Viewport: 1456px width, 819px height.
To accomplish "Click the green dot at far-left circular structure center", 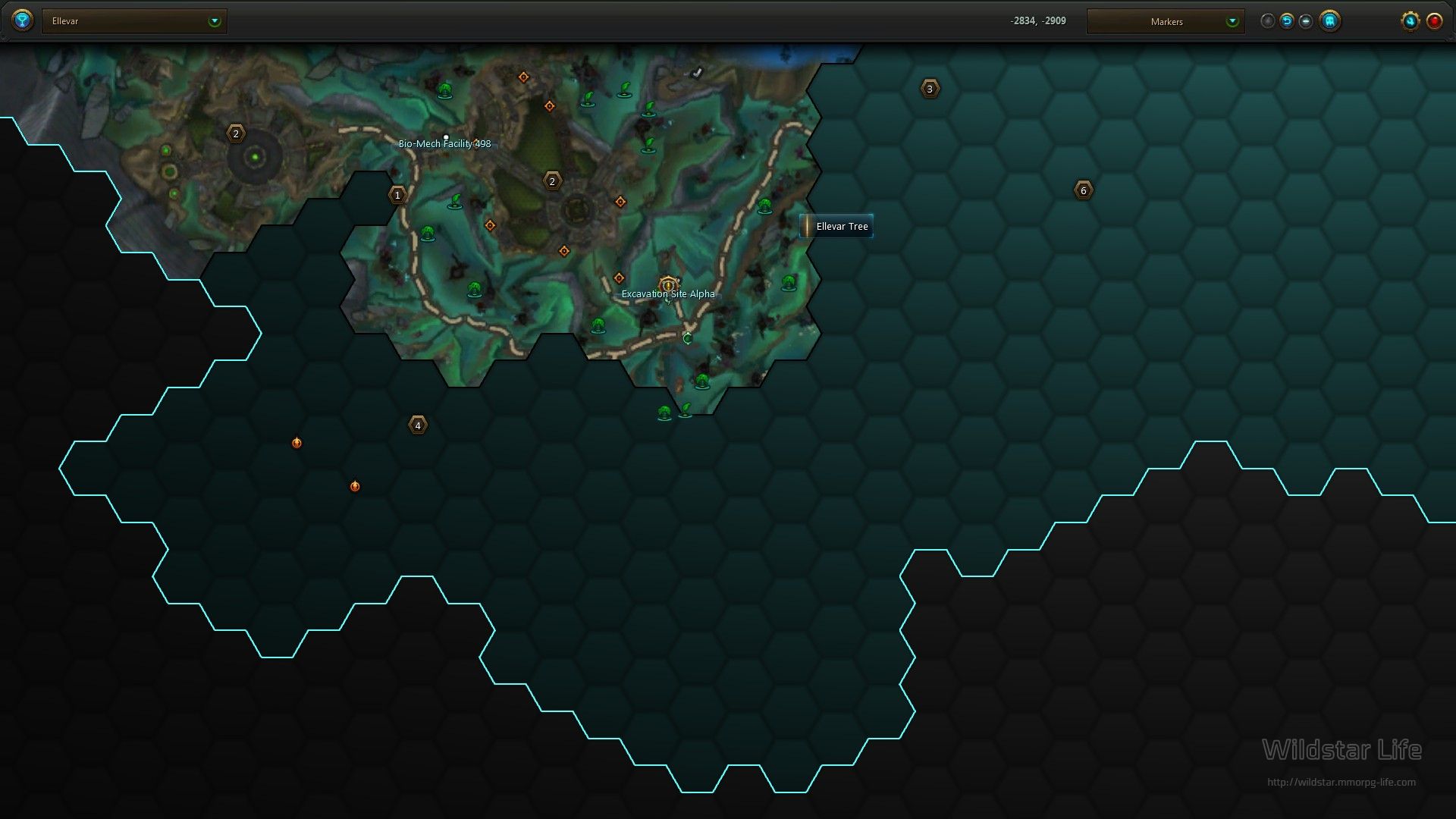I will click(x=256, y=158).
